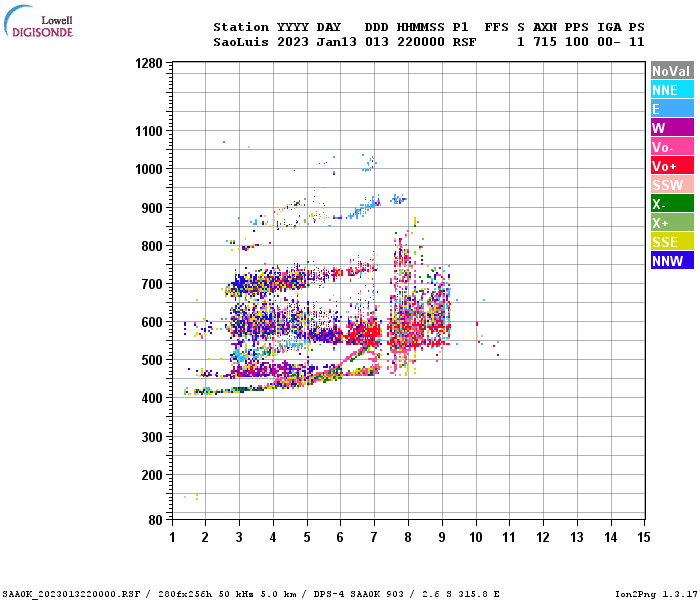Click the Station header label

(x=241, y=27)
